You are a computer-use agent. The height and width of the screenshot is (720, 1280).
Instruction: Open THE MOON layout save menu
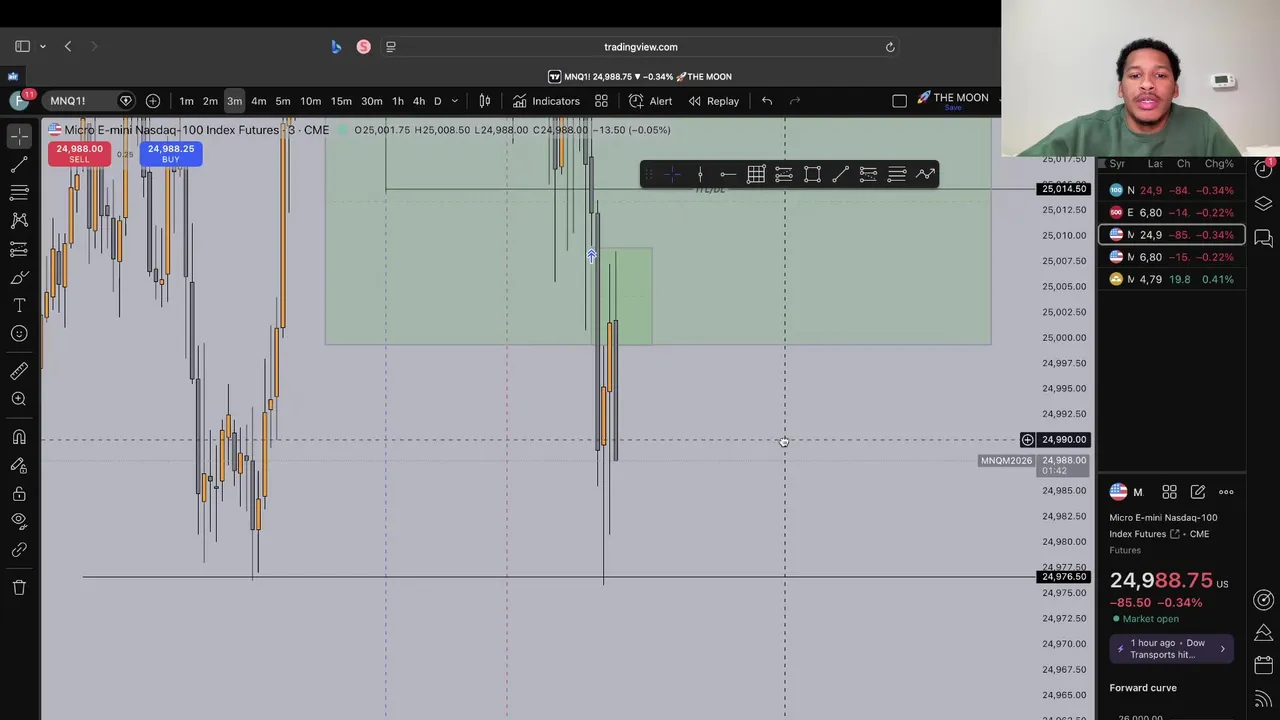click(x=953, y=101)
